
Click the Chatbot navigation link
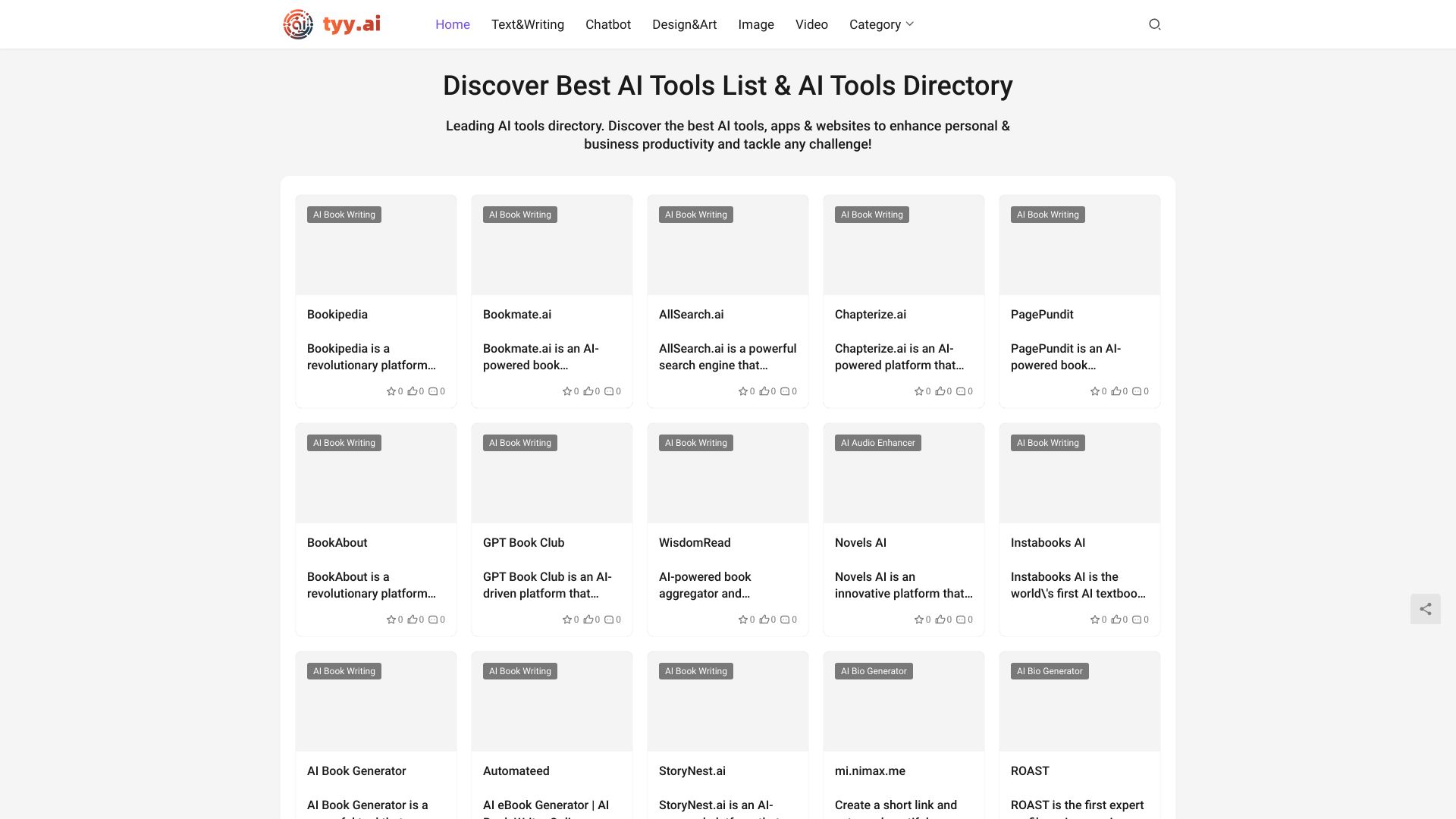pyautogui.click(x=608, y=24)
